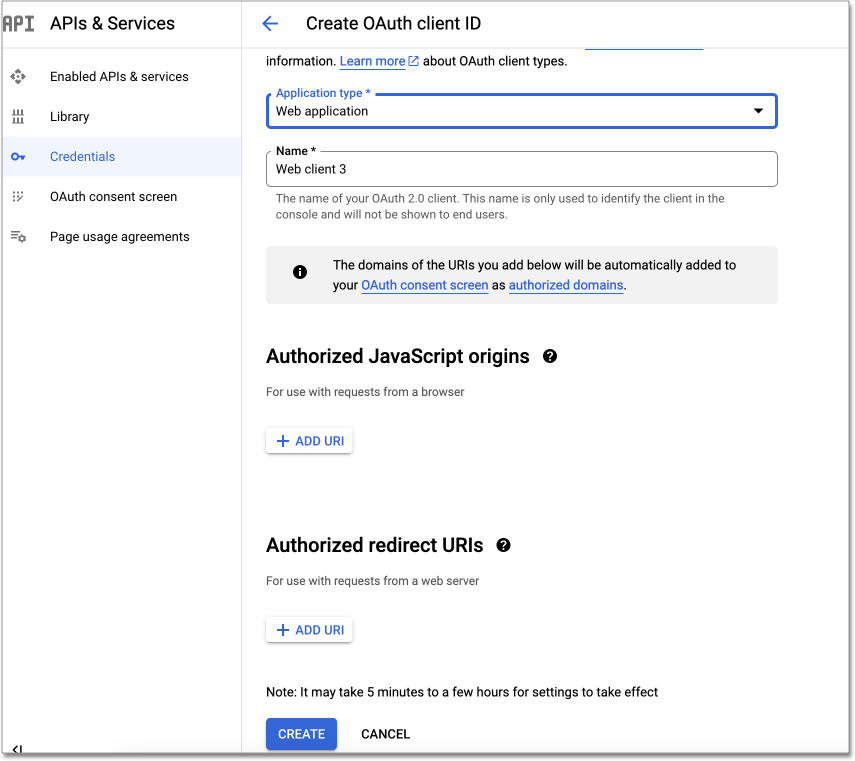Click the Credentials key icon in the sidebar
The height and width of the screenshot is (761, 855).
tap(17, 156)
